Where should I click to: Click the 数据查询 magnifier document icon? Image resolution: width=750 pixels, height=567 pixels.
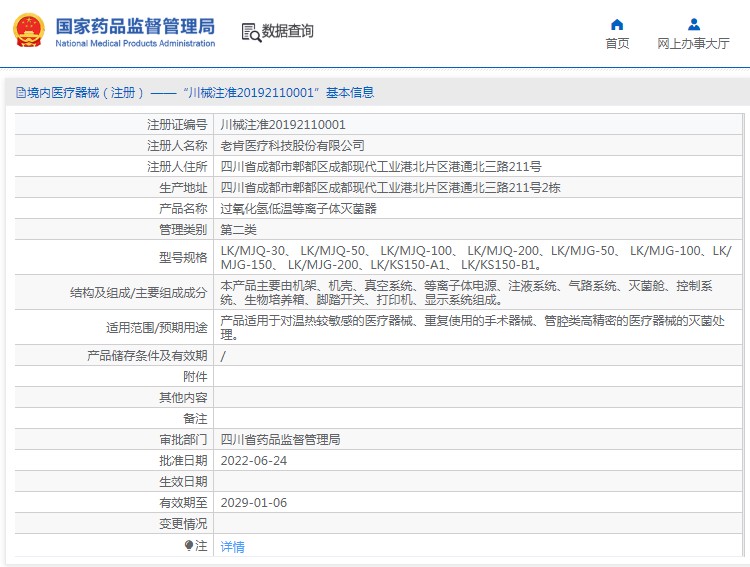click(x=250, y=31)
